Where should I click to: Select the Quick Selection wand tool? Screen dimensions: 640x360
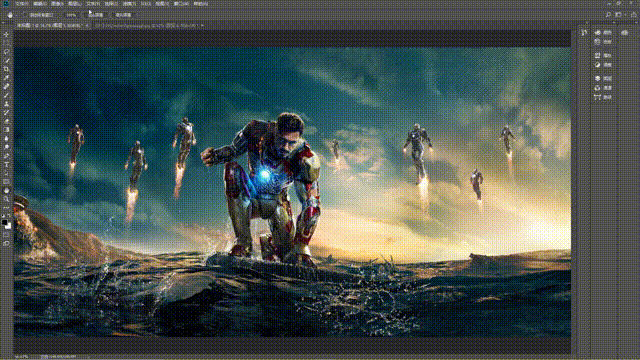point(6,60)
